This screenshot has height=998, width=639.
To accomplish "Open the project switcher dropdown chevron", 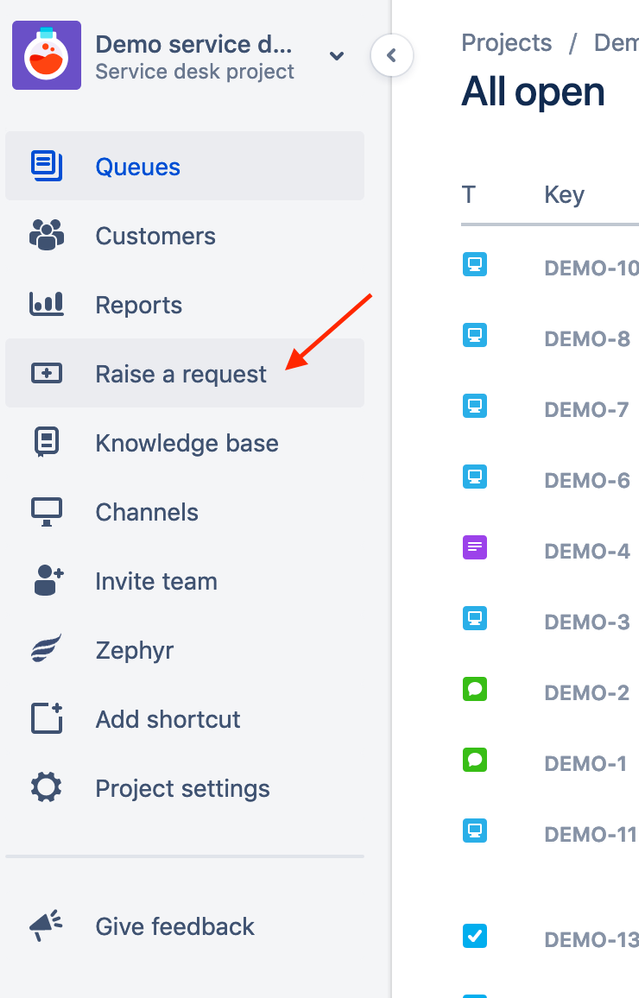I will click(x=337, y=56).
